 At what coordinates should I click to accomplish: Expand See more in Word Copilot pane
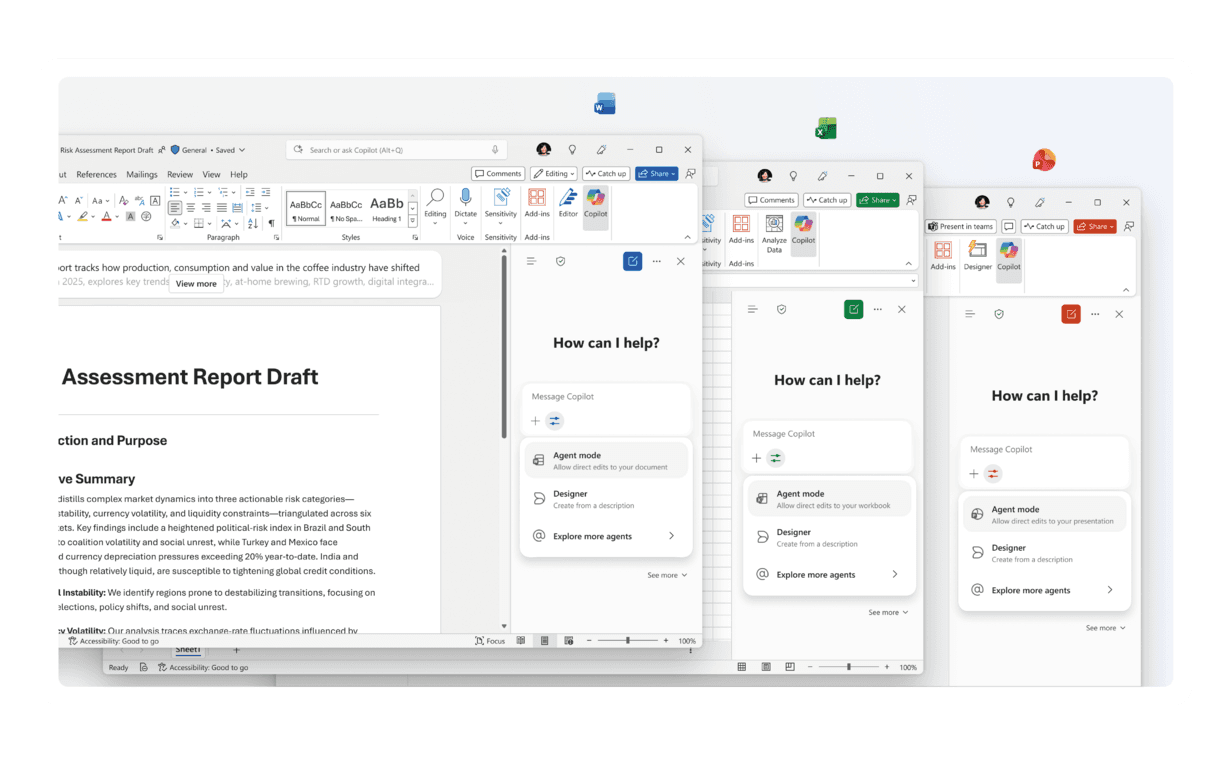point(666,575)
